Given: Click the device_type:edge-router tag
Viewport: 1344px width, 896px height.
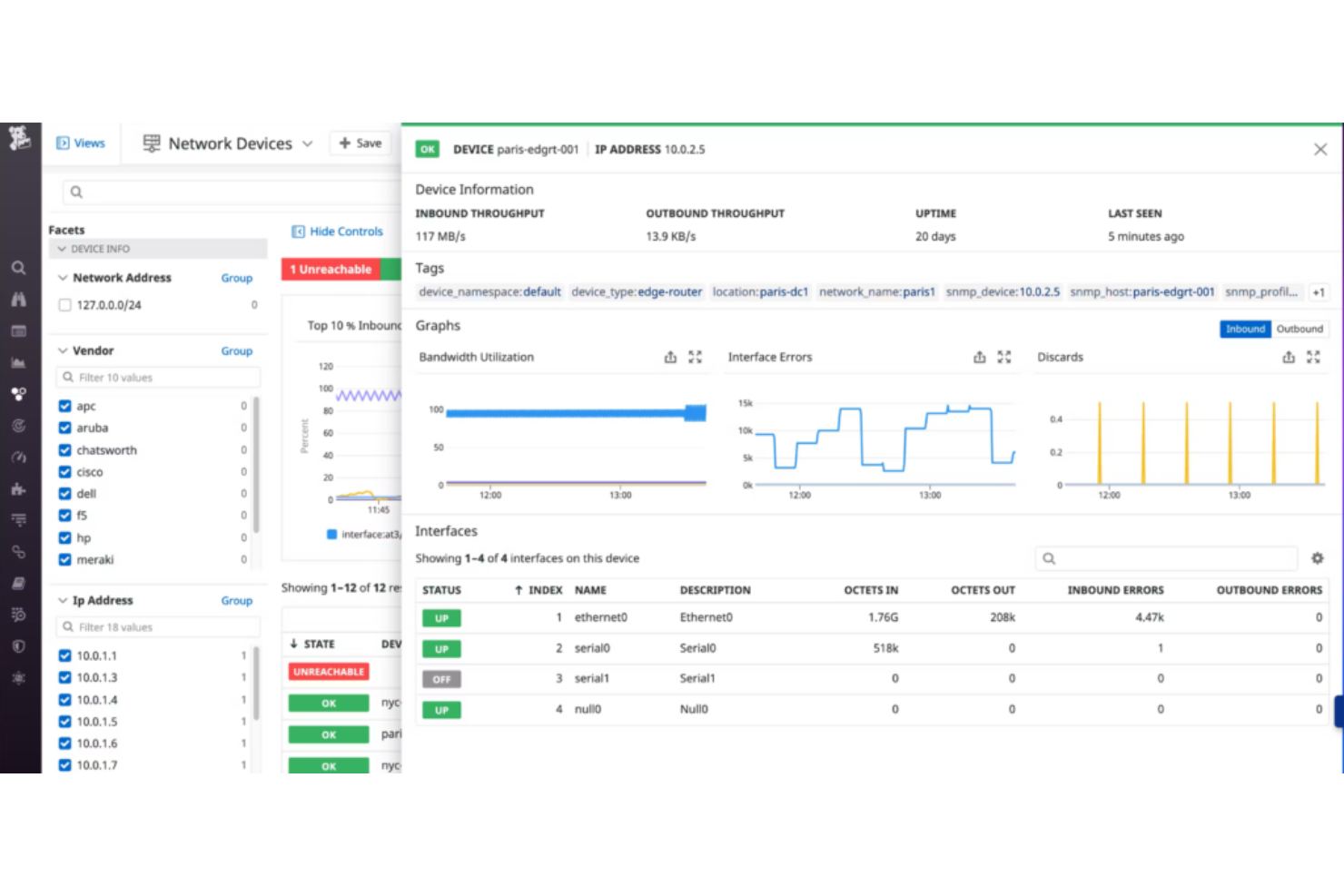Looking at the screenshot, I should [x=637, y=292].
